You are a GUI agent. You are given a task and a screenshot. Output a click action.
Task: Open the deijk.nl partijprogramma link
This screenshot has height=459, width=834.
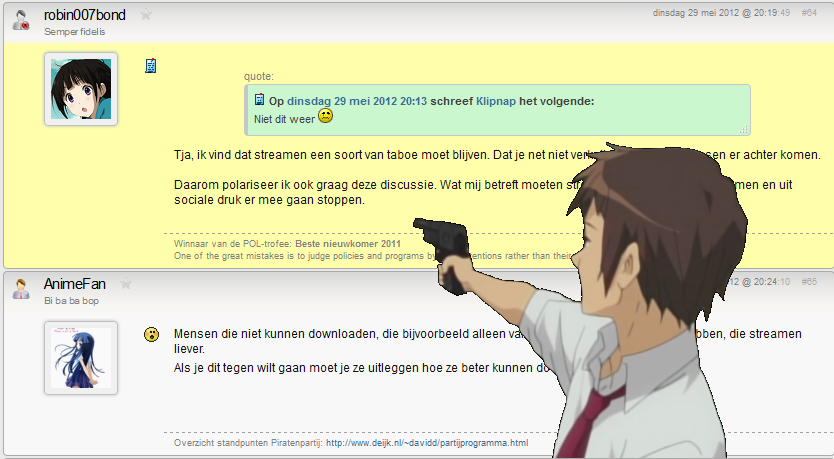coord(427,443)
